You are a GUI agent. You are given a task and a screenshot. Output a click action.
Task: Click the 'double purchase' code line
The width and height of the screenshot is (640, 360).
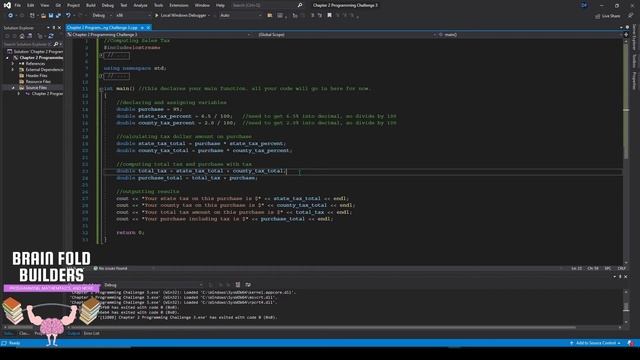pyautogui.click(x=149, y=109)
